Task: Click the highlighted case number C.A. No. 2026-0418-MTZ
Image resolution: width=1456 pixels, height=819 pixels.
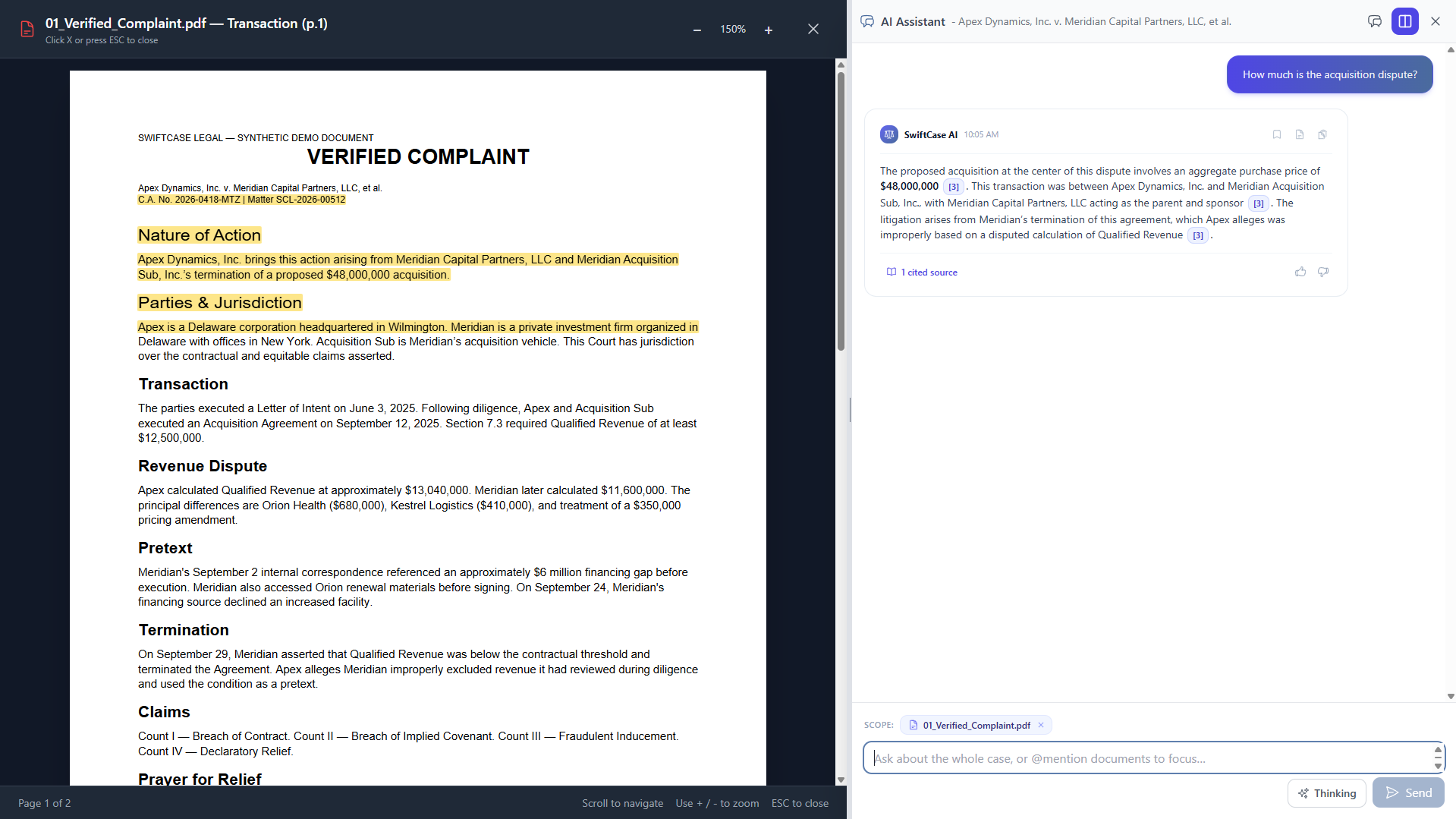Action: tap(189, 200)
